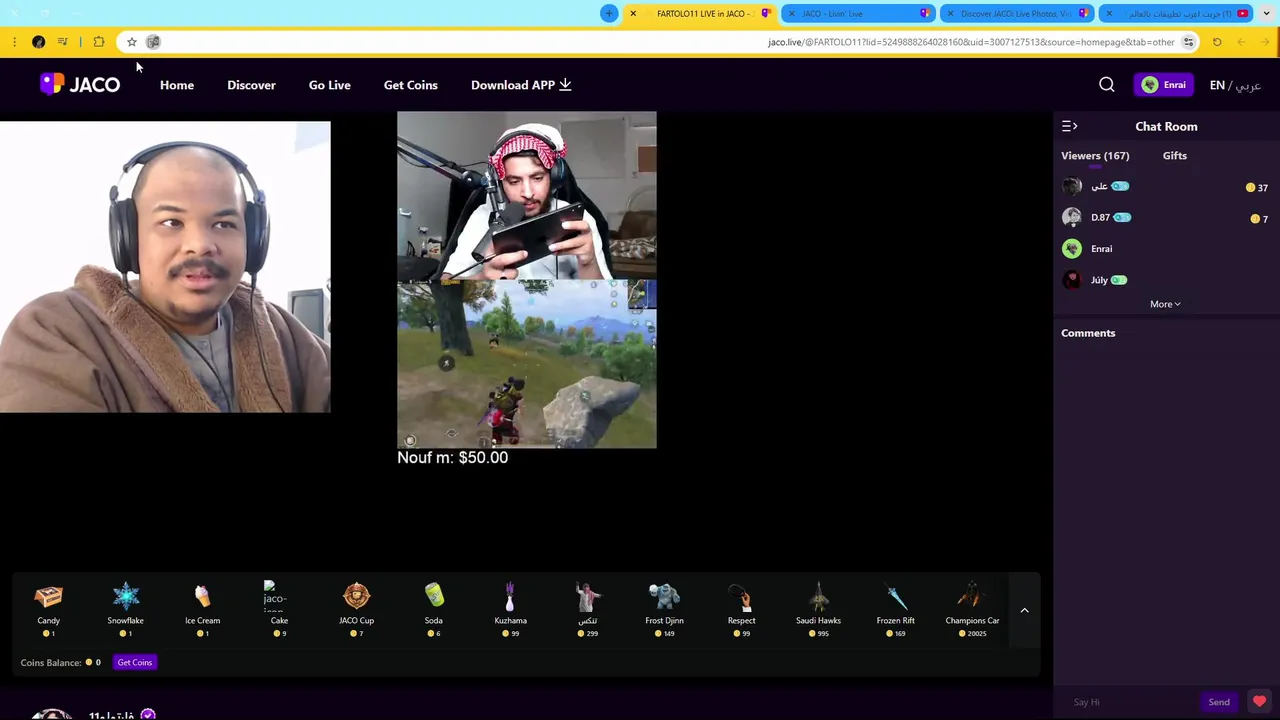Send the 299-coin character gift

coord(587,609)
